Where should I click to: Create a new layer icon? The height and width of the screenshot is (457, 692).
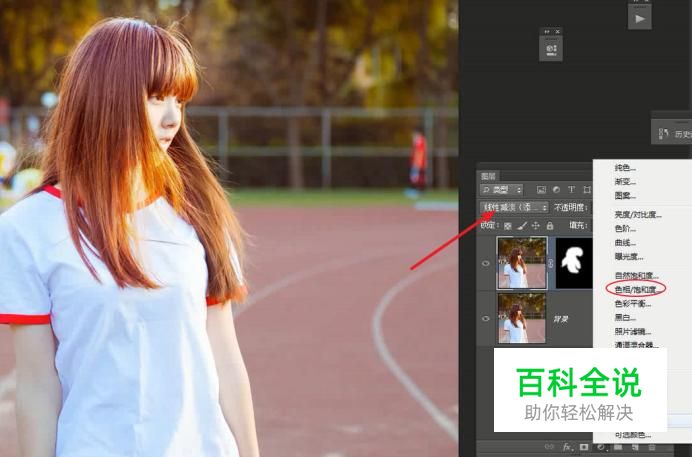tap(635, 447)
